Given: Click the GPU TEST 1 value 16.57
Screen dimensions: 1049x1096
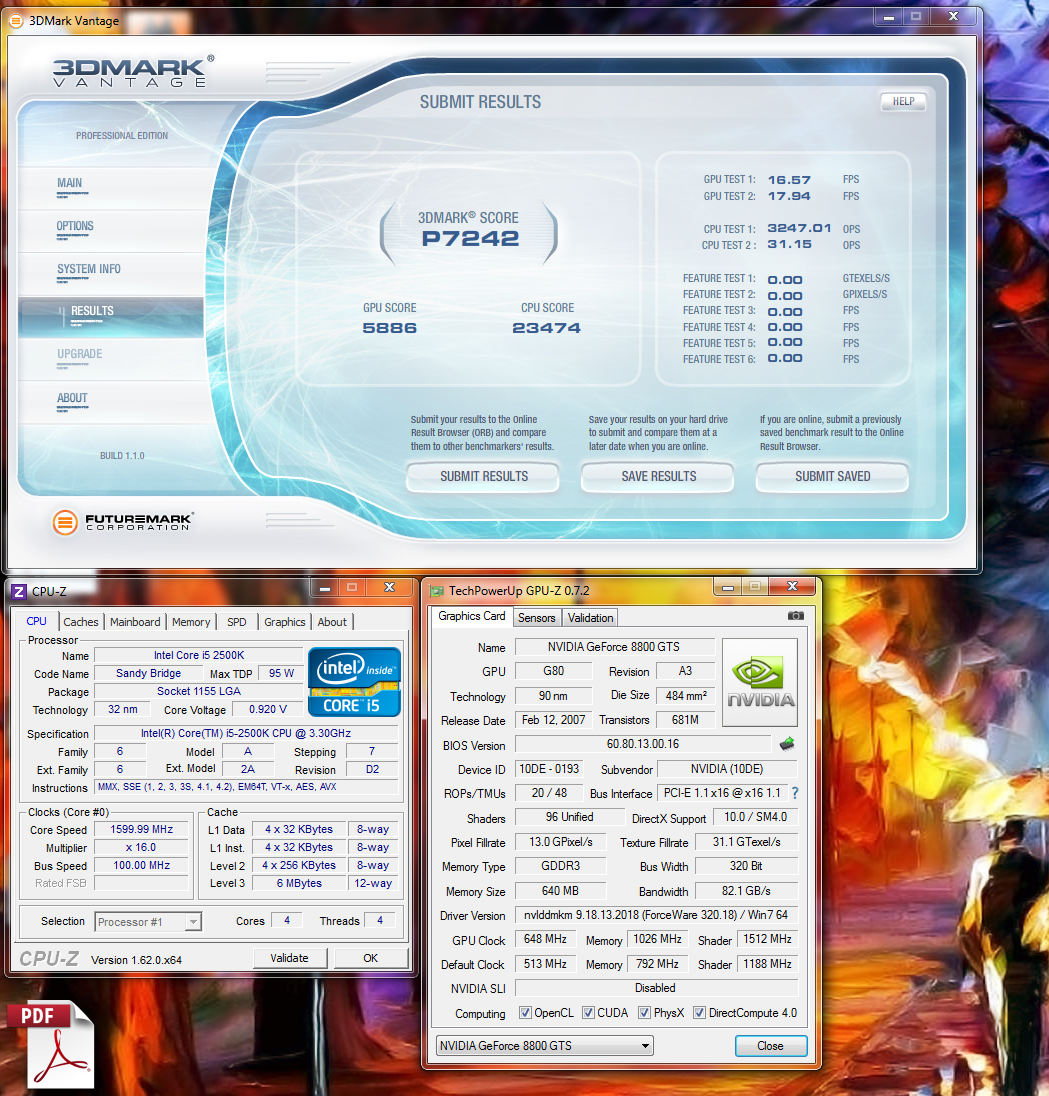Looking at the screenshot, I should [x=789, y=180].
